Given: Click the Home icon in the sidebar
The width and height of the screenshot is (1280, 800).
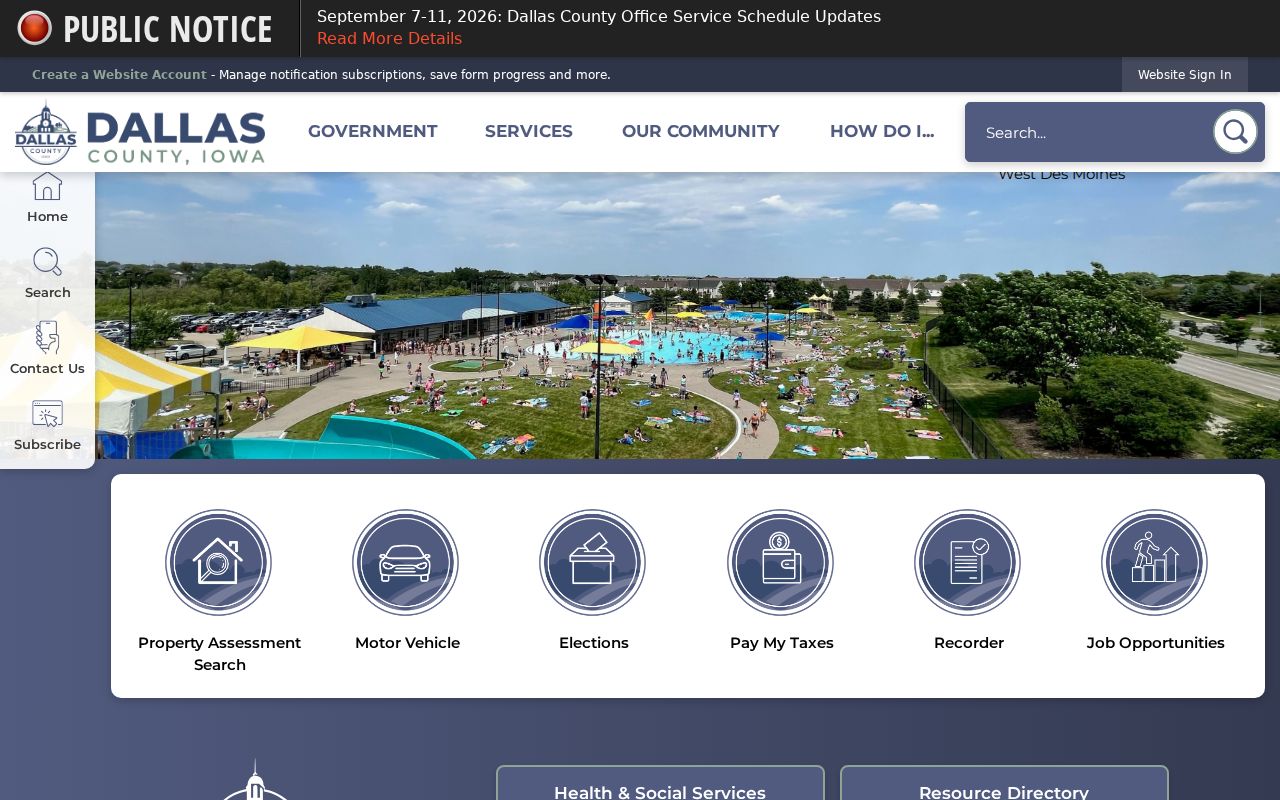Looking at the screenshot, I should [47, 186].
